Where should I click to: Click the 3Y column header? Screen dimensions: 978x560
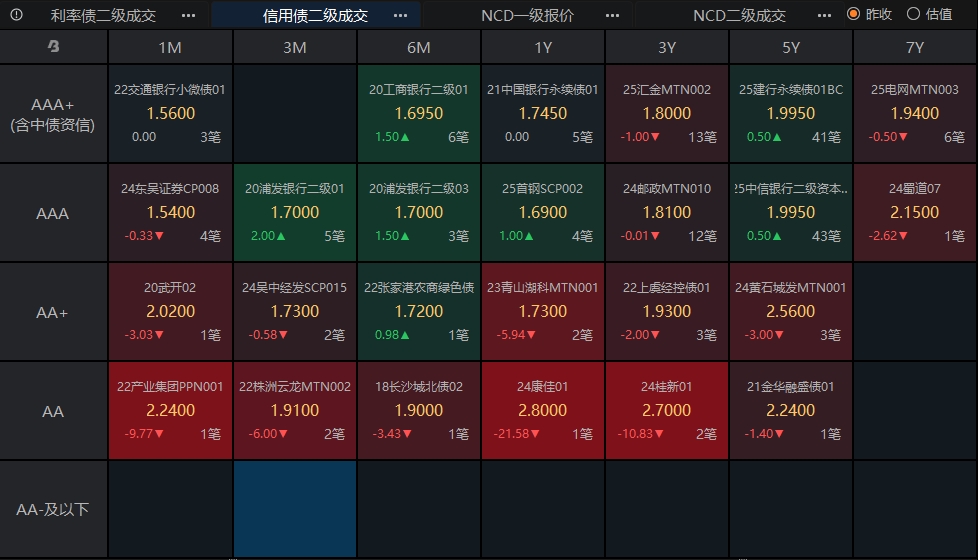tap(667, 47)
